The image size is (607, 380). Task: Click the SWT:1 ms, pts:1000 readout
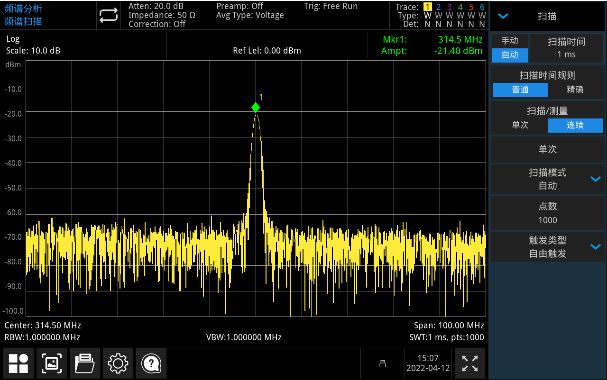447,337
